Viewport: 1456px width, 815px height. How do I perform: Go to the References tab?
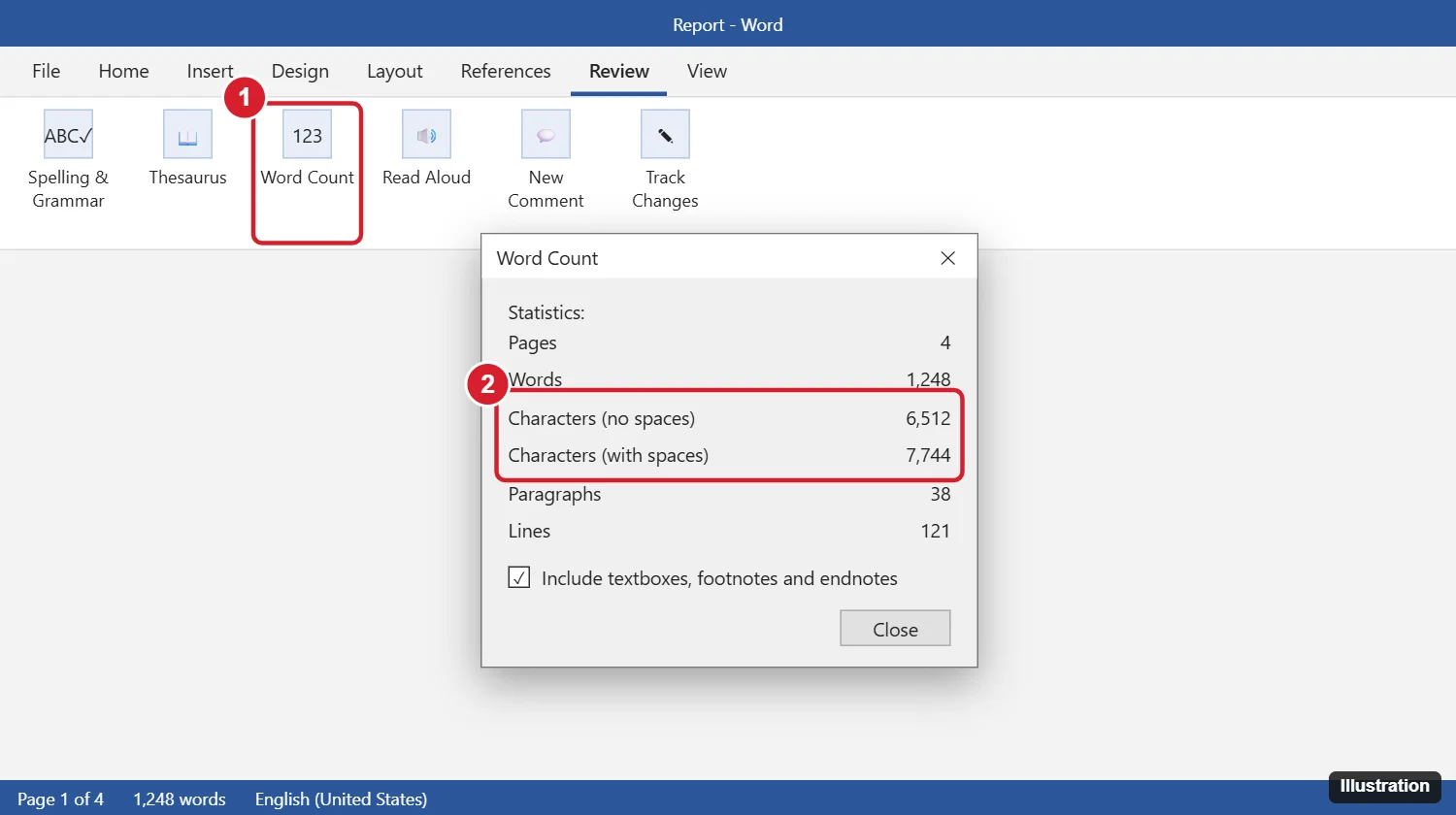click(x=506, y=71)
